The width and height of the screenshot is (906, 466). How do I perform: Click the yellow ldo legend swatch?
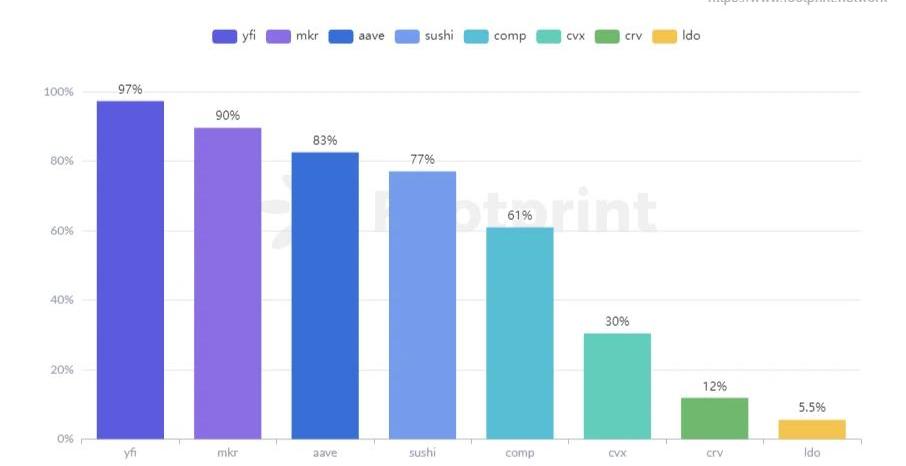664,36
